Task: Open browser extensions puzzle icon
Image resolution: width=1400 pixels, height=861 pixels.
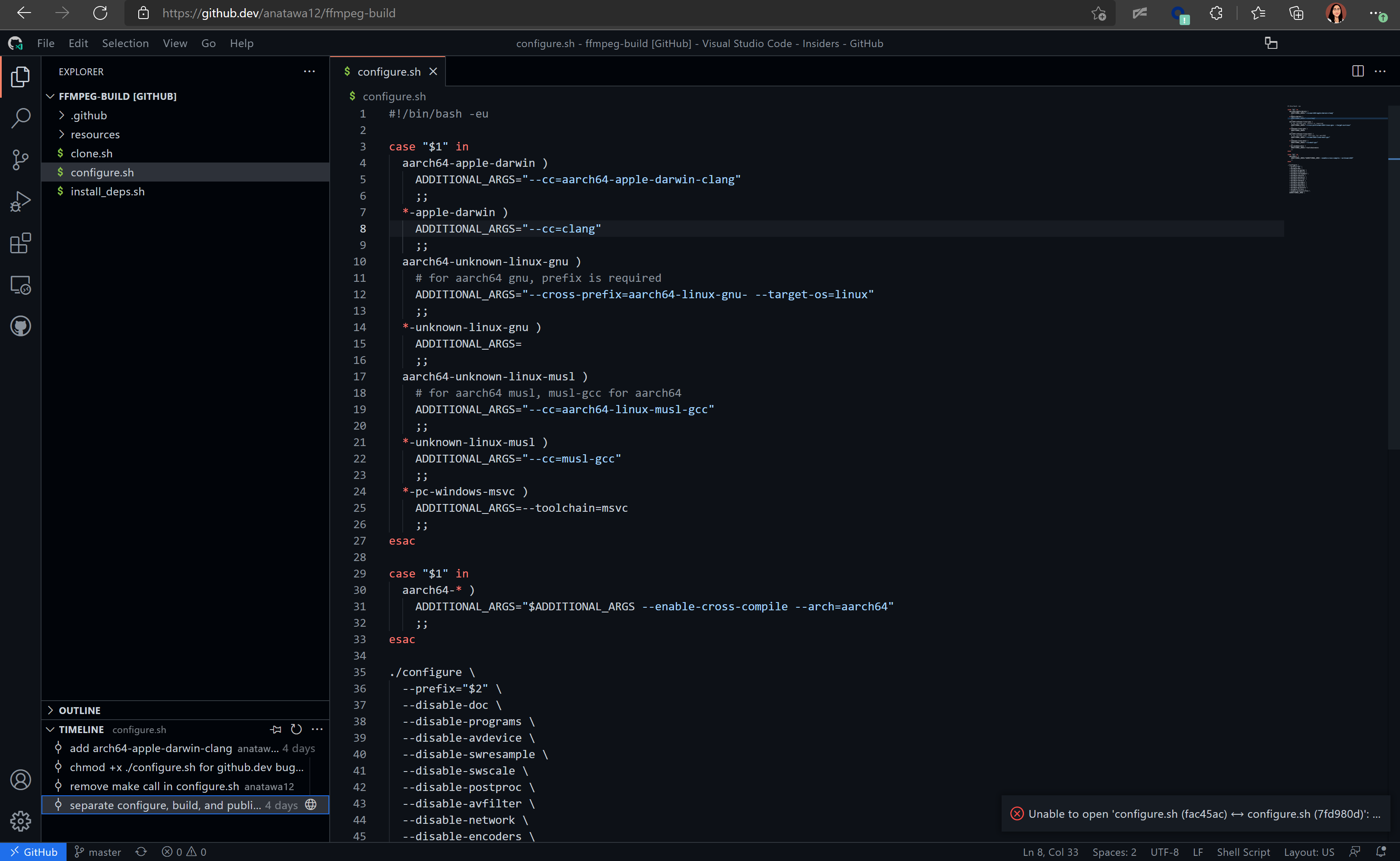Action: coord(1216,13)
